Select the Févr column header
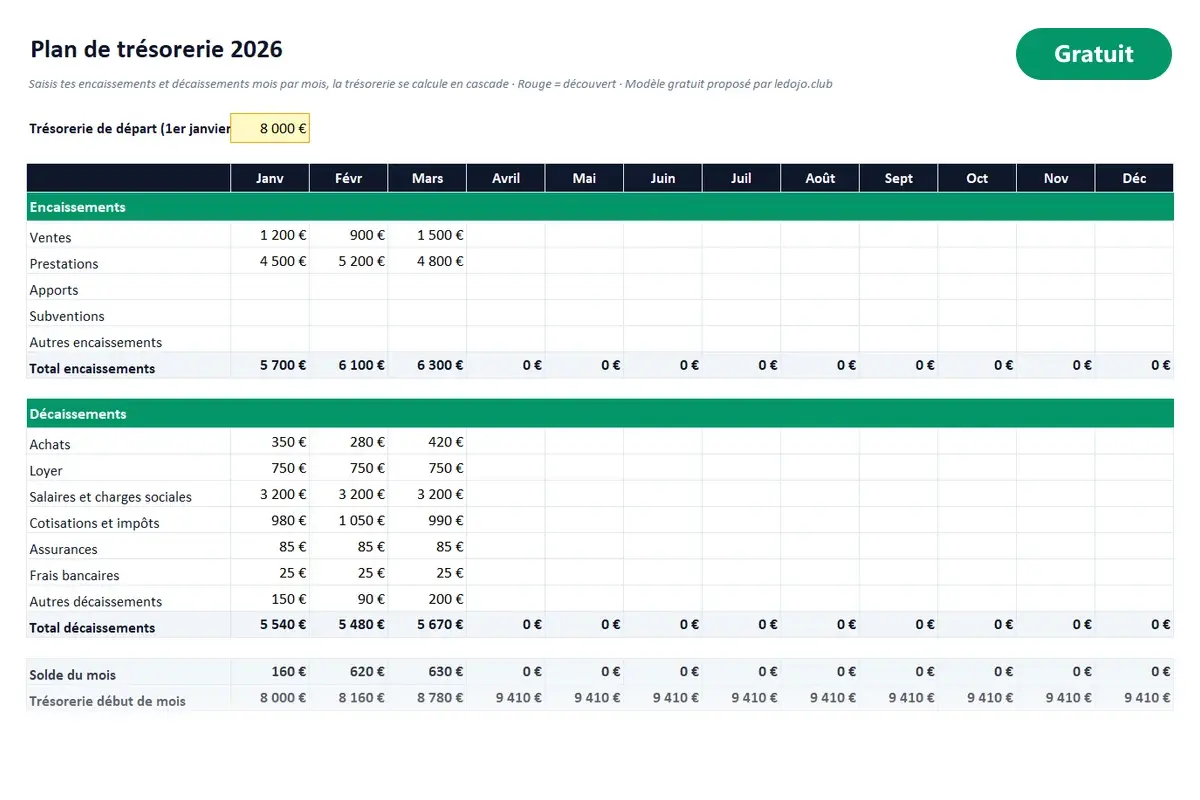1200x800 pixels. tap(348, 178)
